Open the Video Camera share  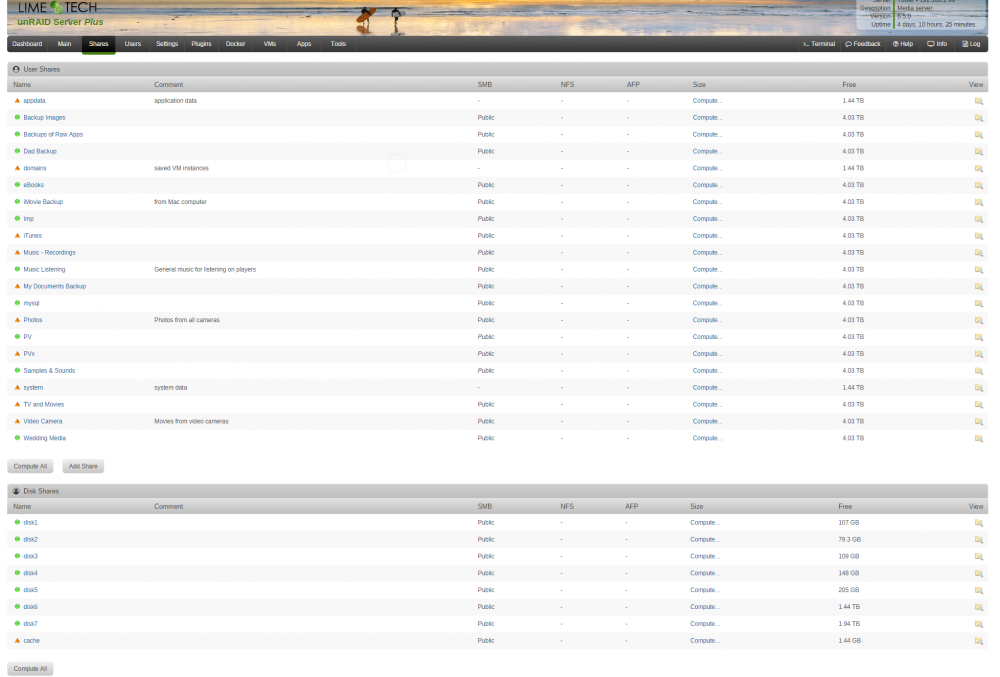pyautogui.click(x=43, y=421)
